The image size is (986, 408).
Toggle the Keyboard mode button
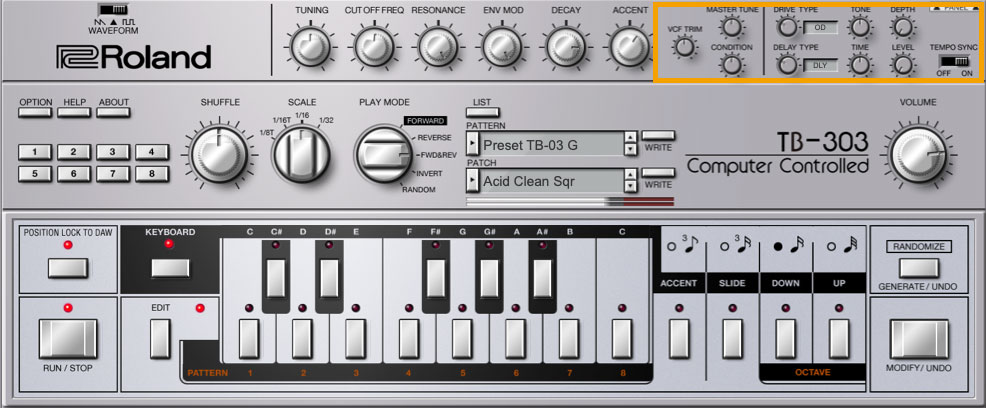[170, 268]
